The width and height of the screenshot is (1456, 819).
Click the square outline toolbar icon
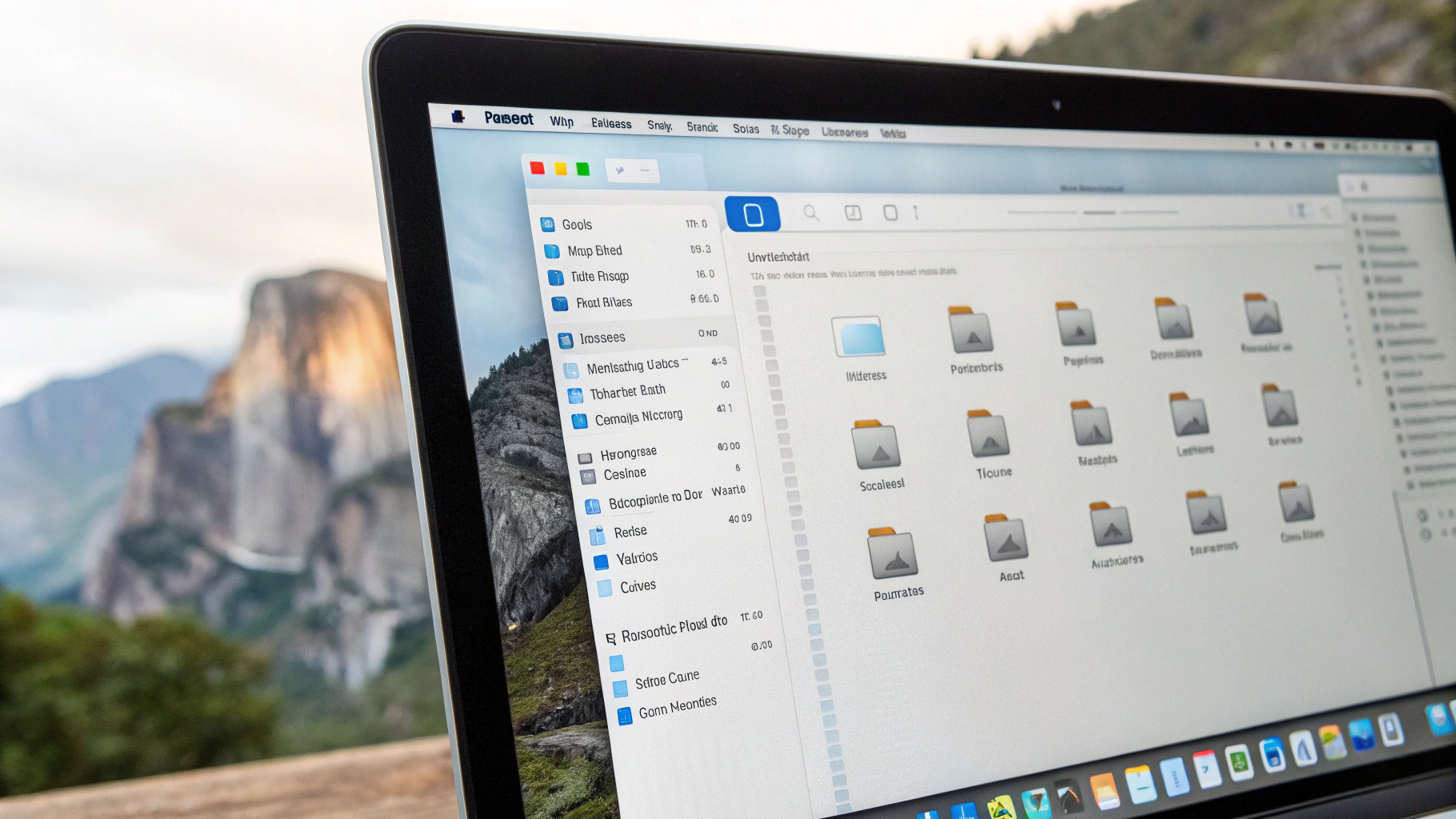tap(890, 213)
